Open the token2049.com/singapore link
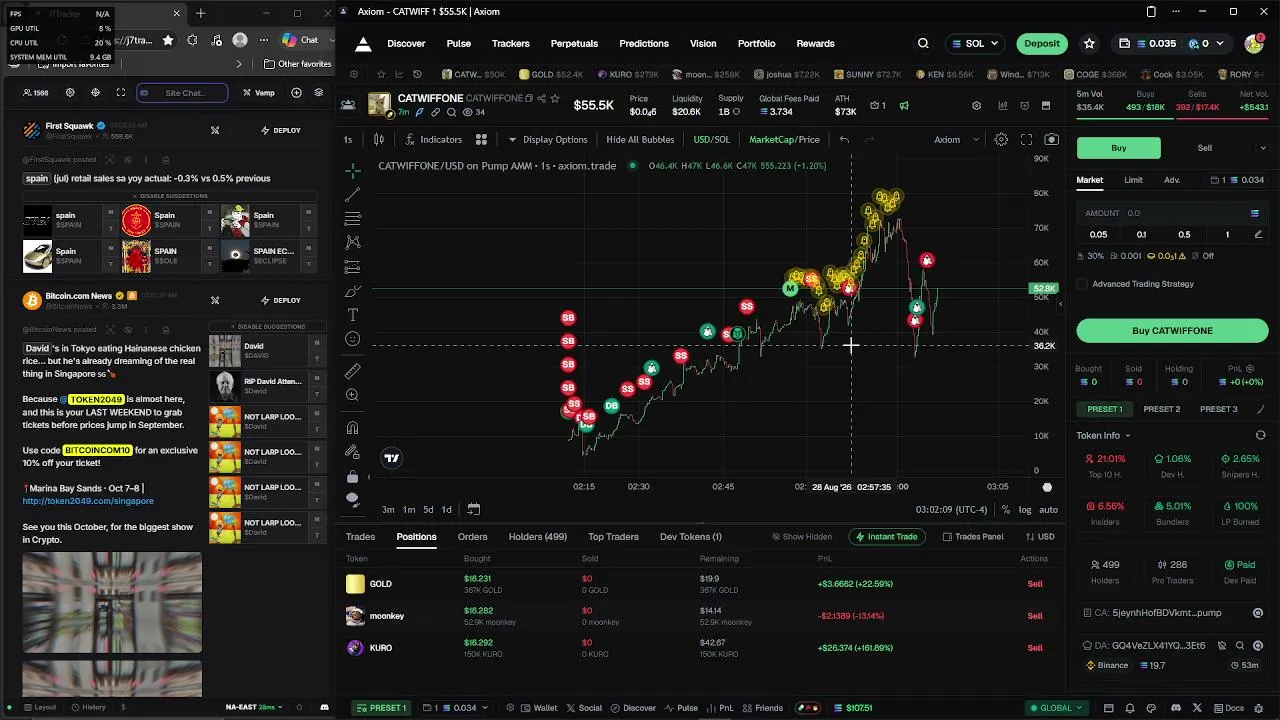The height and width of the screenshot is (720, 1280). [x=88, y=501]
